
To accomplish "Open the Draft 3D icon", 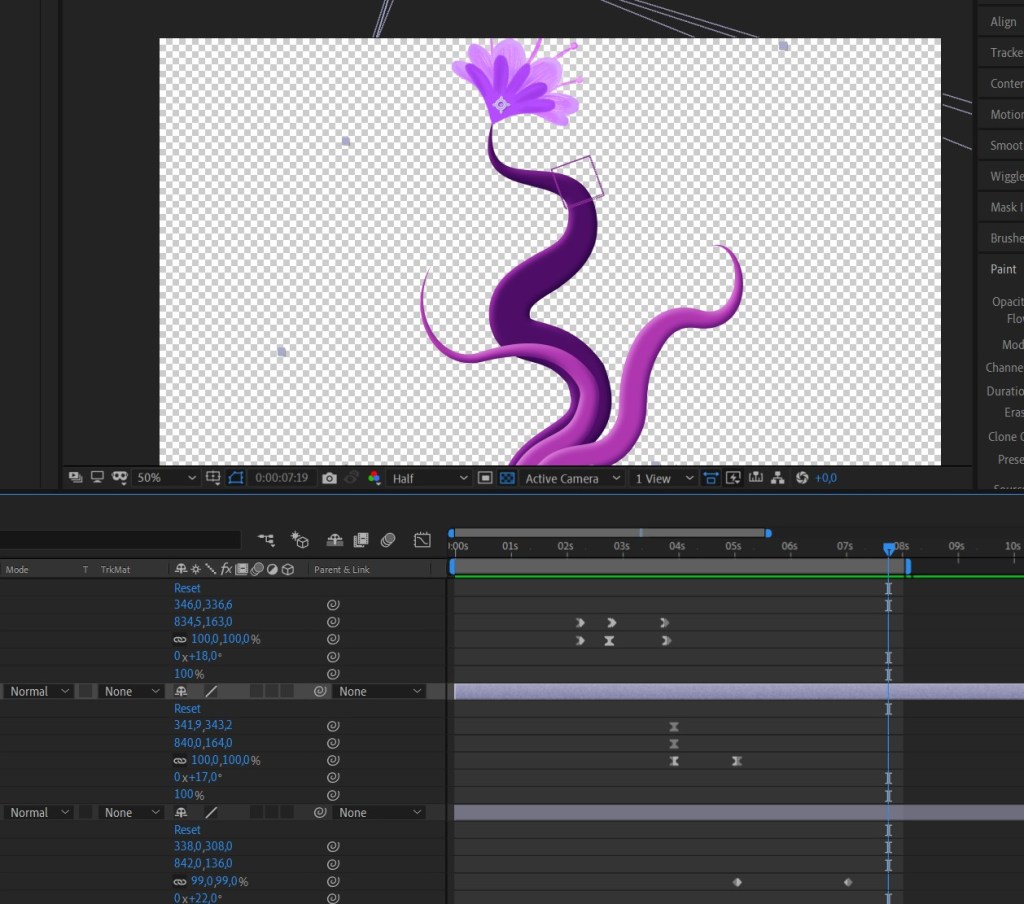I will [300, 540].
